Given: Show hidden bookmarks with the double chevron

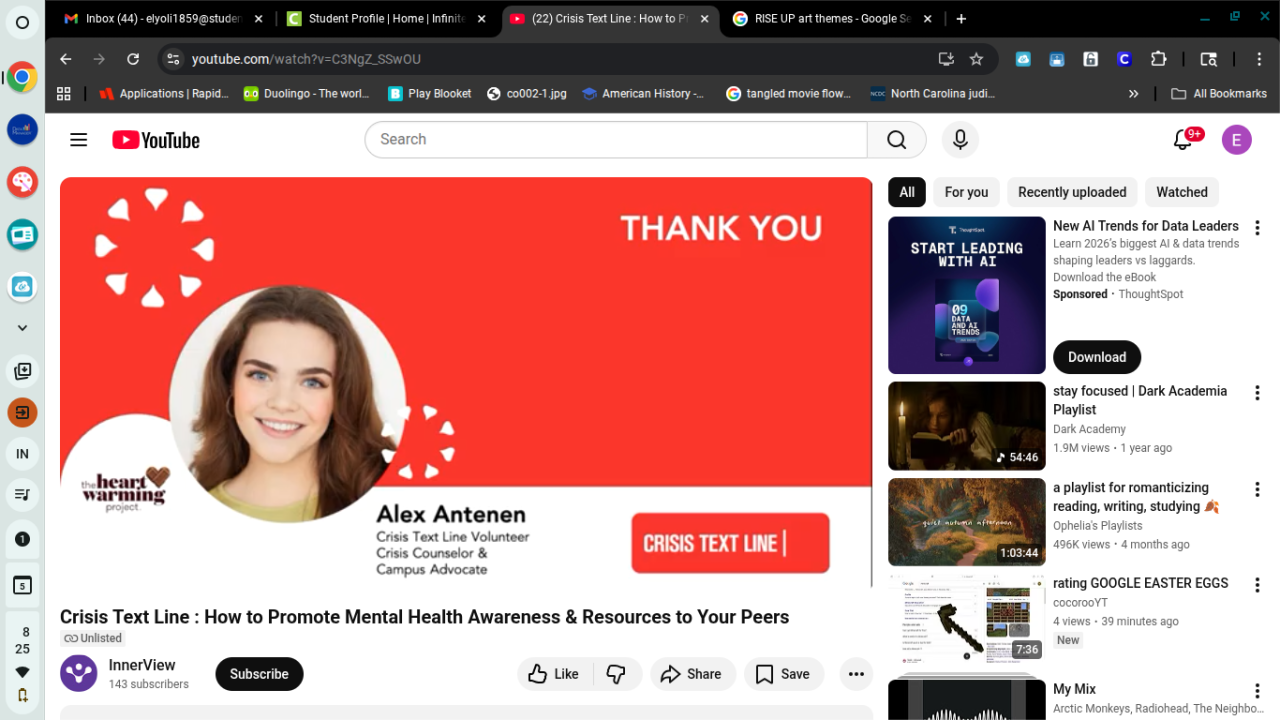Looking at the screenshot, I should pyautogui.click(x=1133, y=93).
